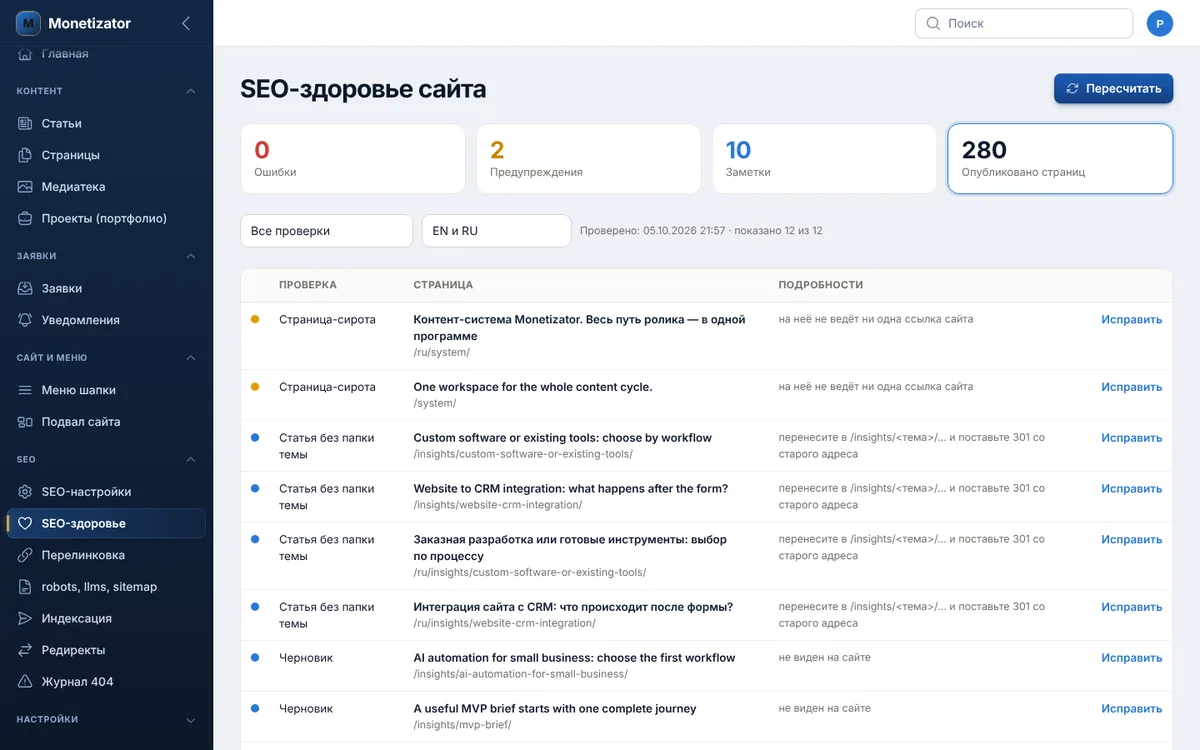Click the Страницы pages icon
Screen dimensions: 1200x750
click(x=25, y=155)
